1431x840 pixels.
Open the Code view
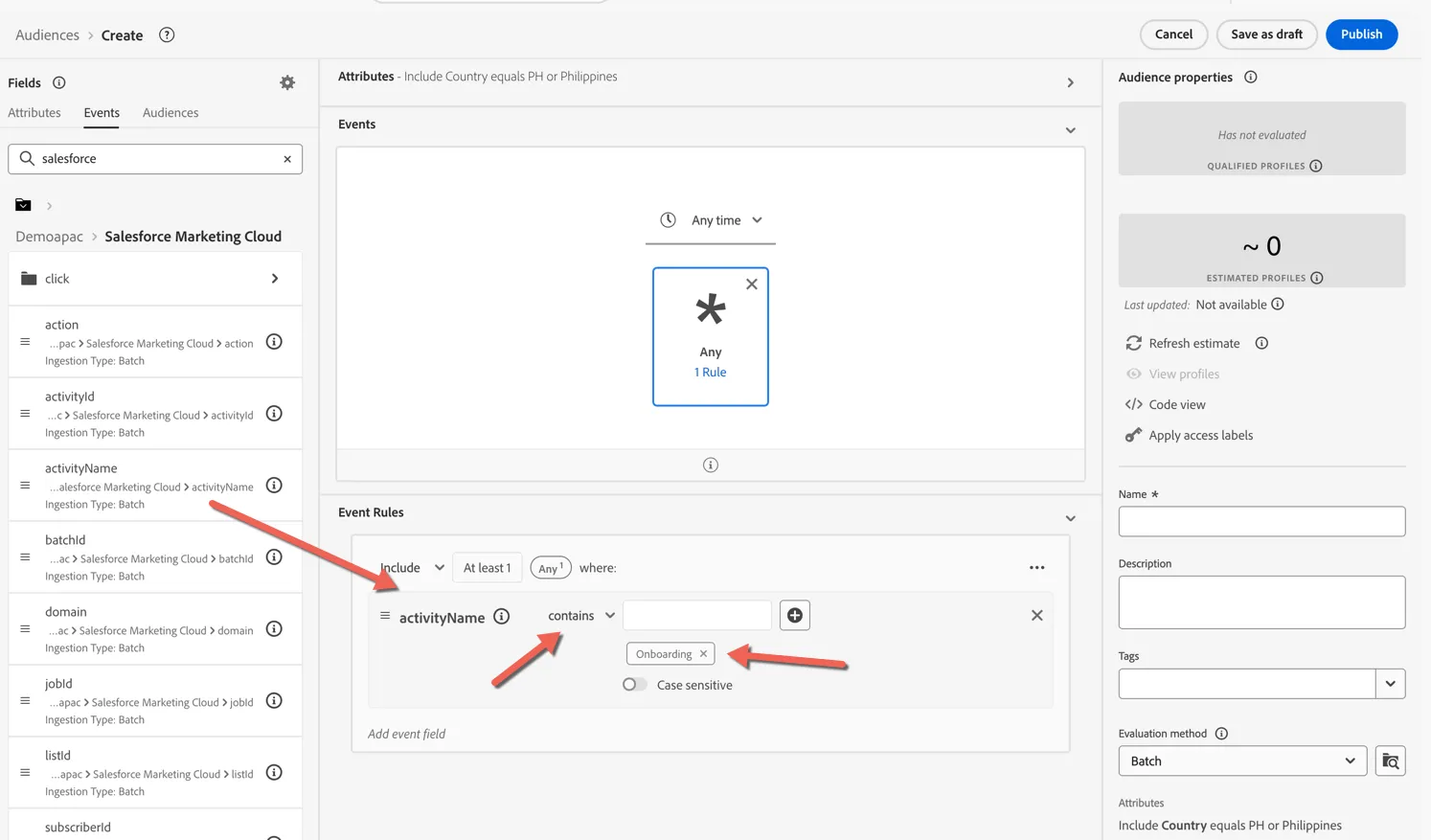tap(1165, 405)
